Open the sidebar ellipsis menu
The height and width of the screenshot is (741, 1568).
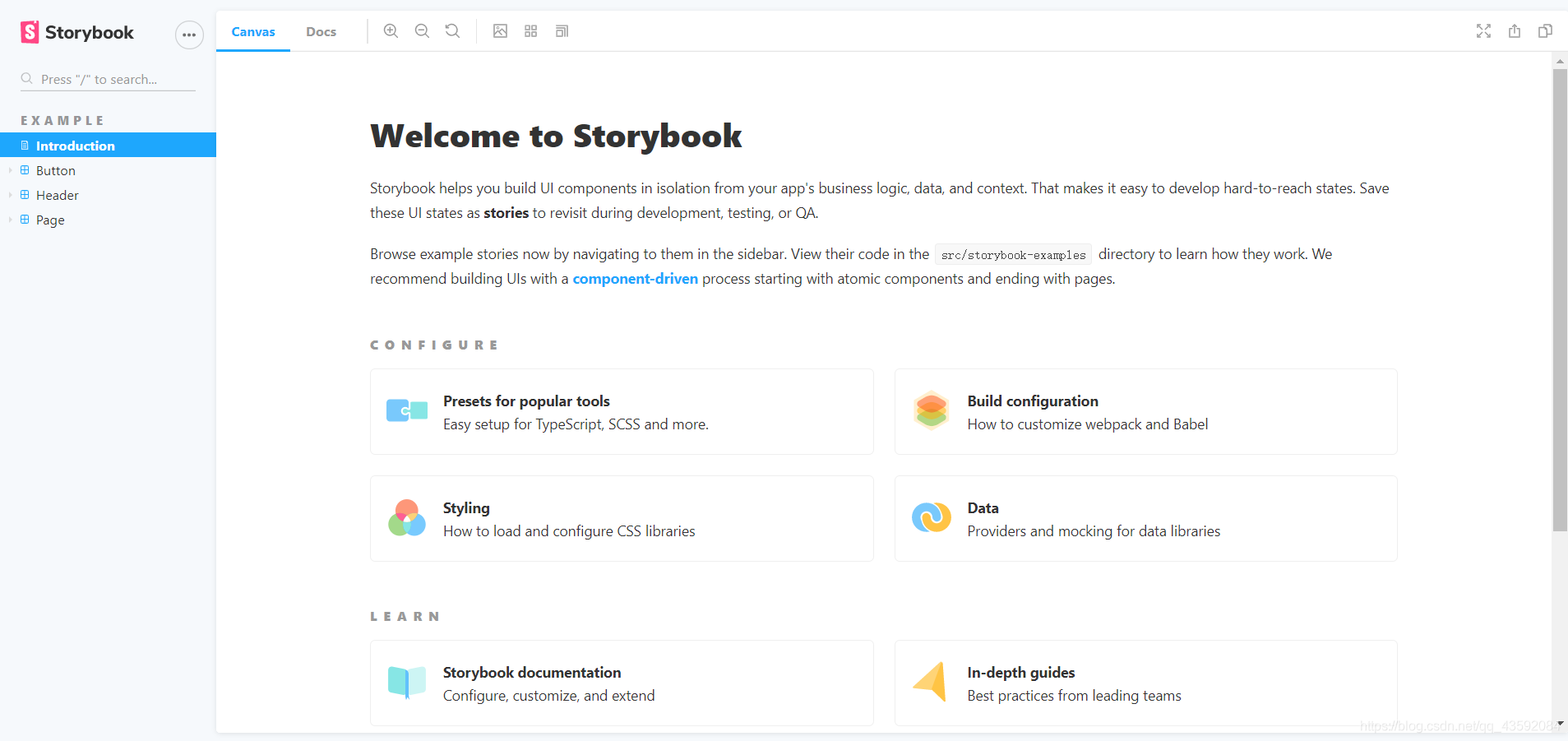pos(189,35)
